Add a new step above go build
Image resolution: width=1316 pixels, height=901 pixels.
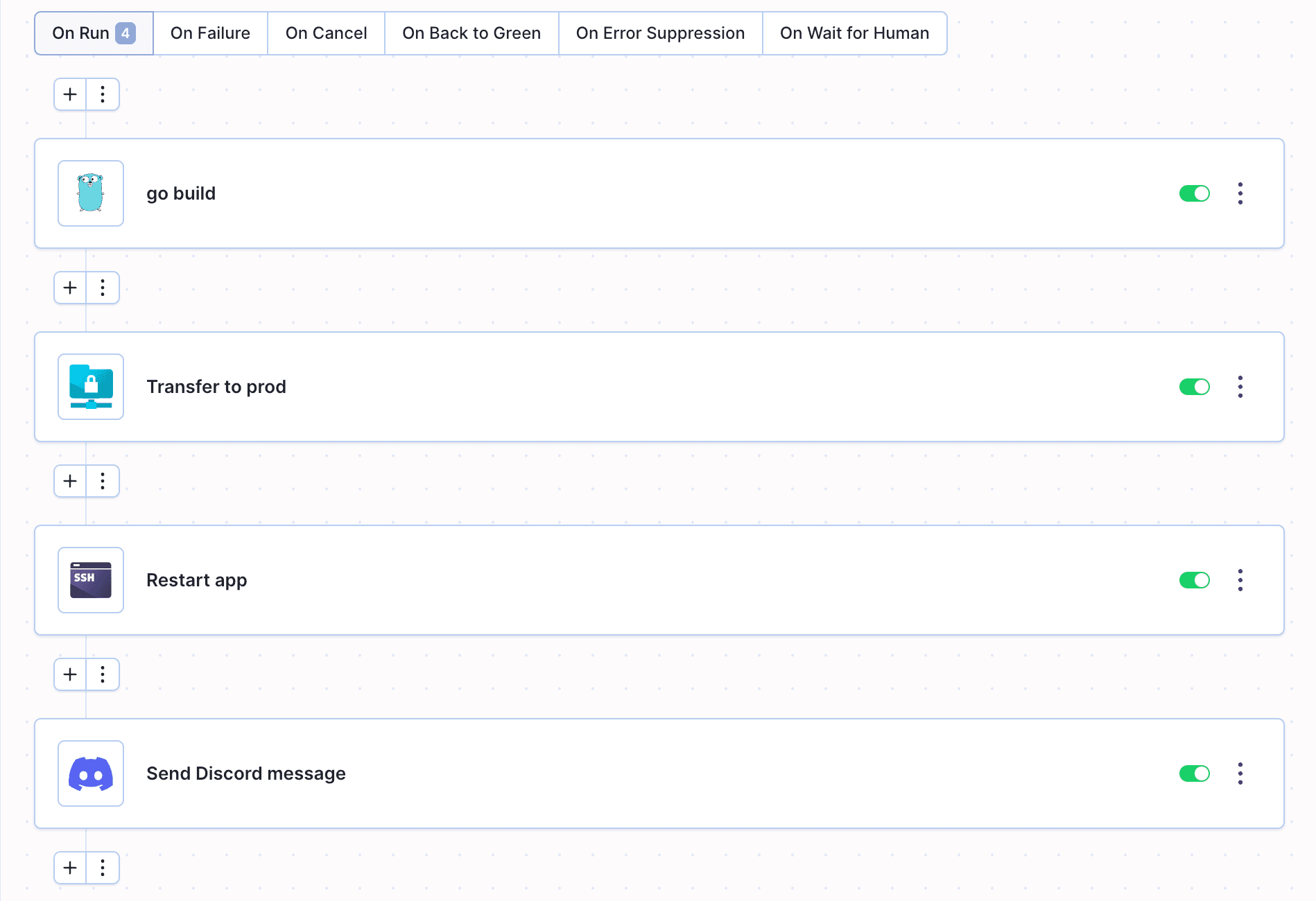click(x=69, y=94)
